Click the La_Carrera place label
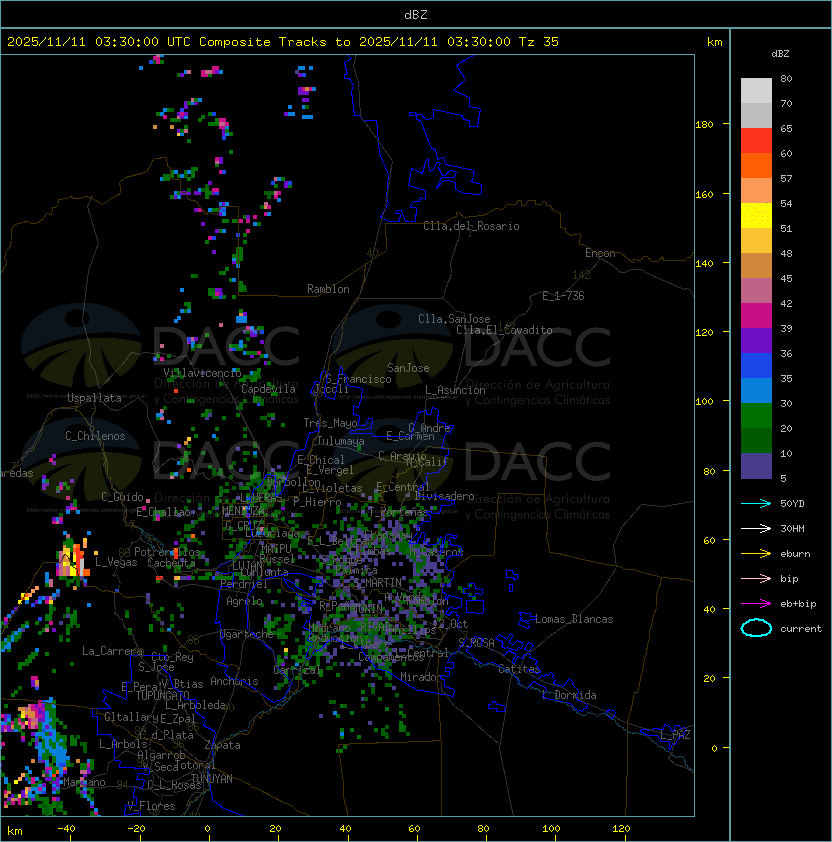 coord(113,651)
